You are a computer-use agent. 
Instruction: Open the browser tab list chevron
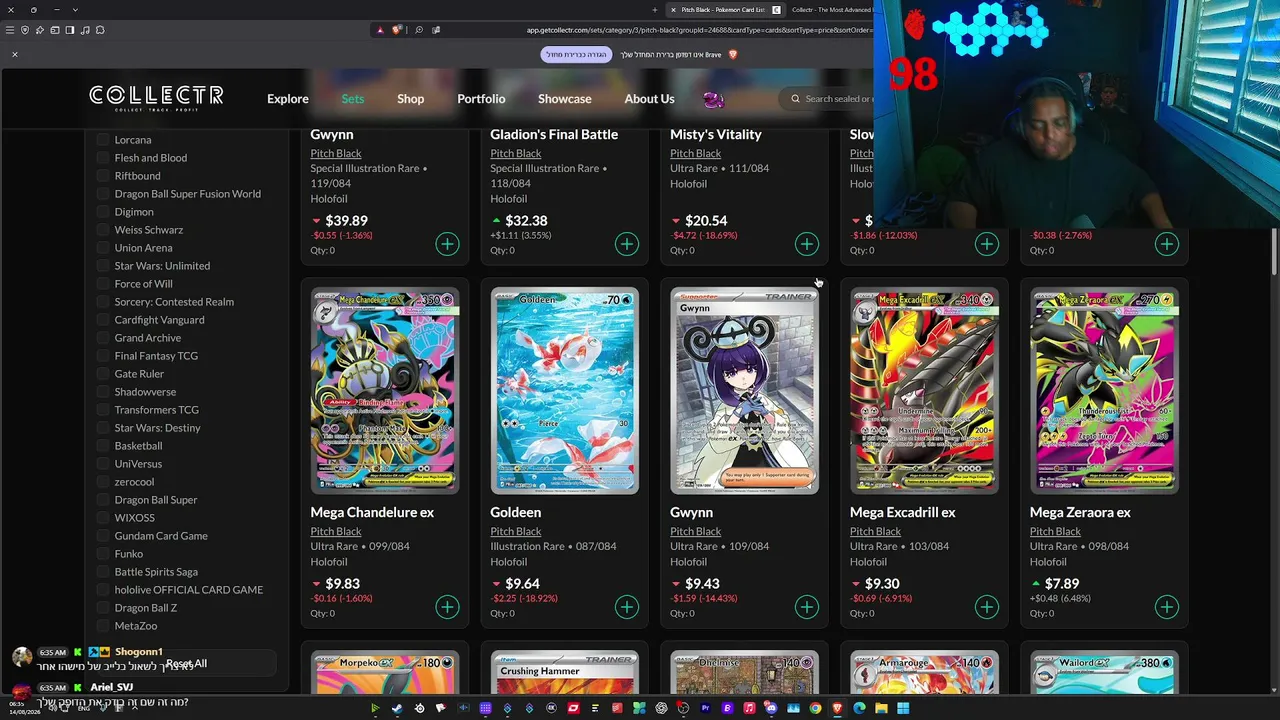coord(74,10)
